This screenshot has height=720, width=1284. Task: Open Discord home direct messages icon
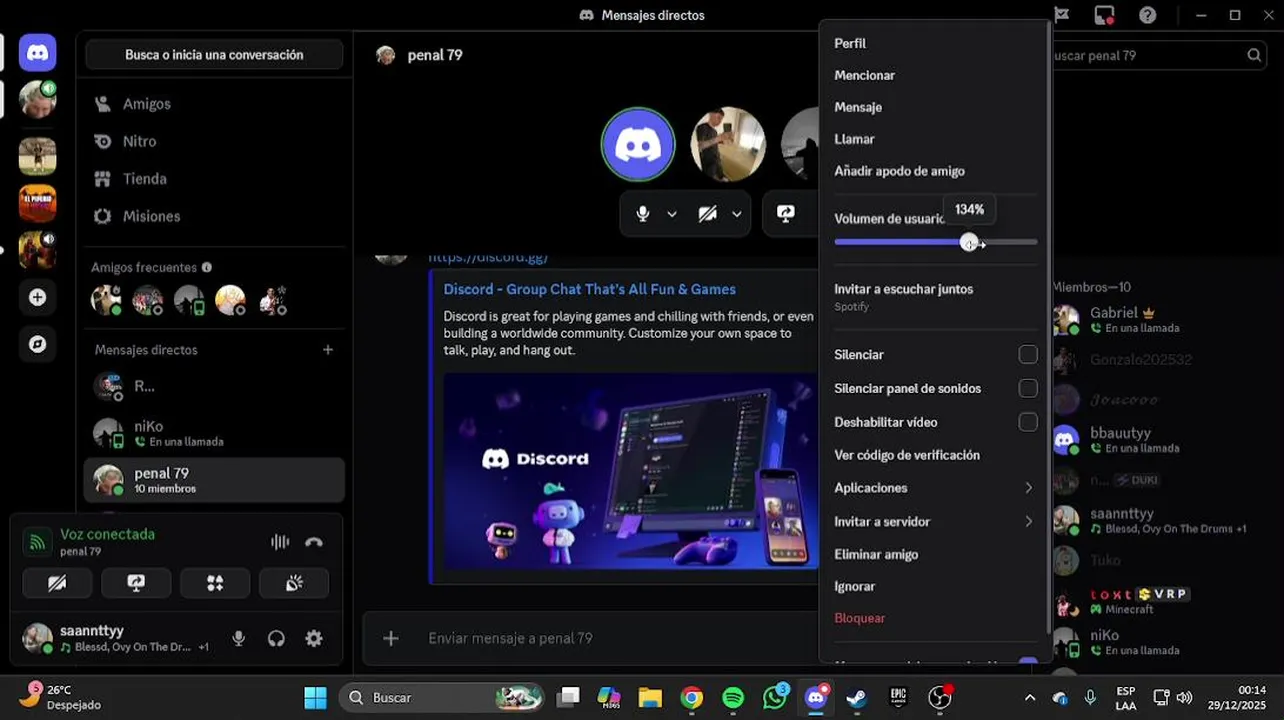click(x=37, y=52)
